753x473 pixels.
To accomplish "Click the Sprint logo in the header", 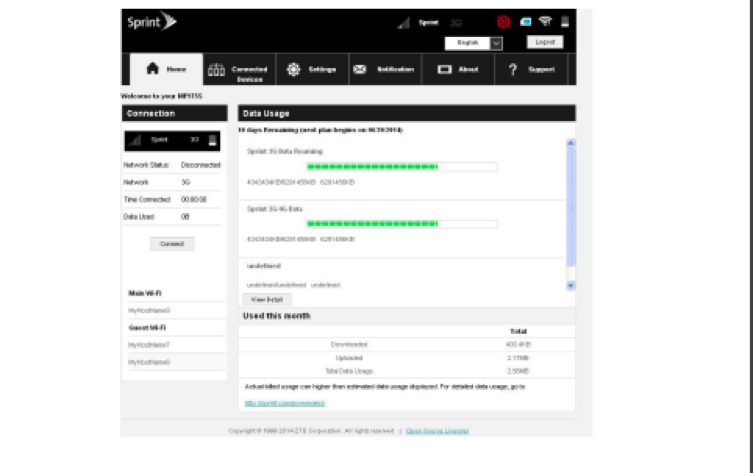I will point(152,21).
